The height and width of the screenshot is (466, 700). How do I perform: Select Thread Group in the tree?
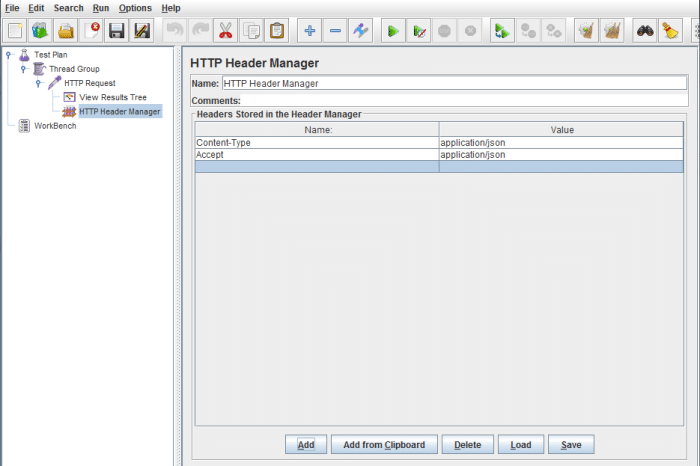click(x=74, y=69)
